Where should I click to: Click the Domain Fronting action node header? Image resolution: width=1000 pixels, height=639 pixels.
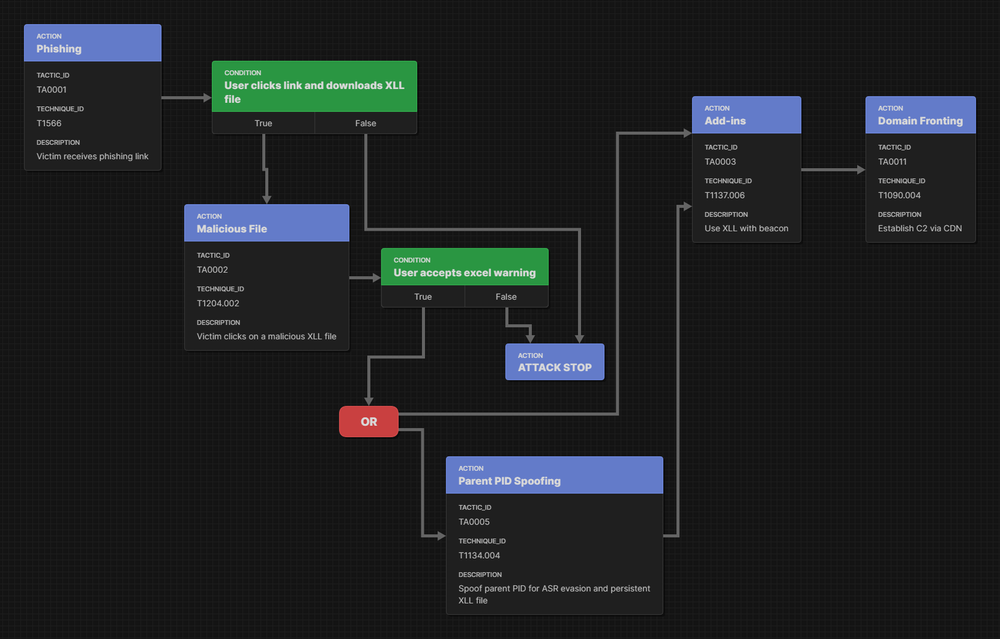(920, 115)
